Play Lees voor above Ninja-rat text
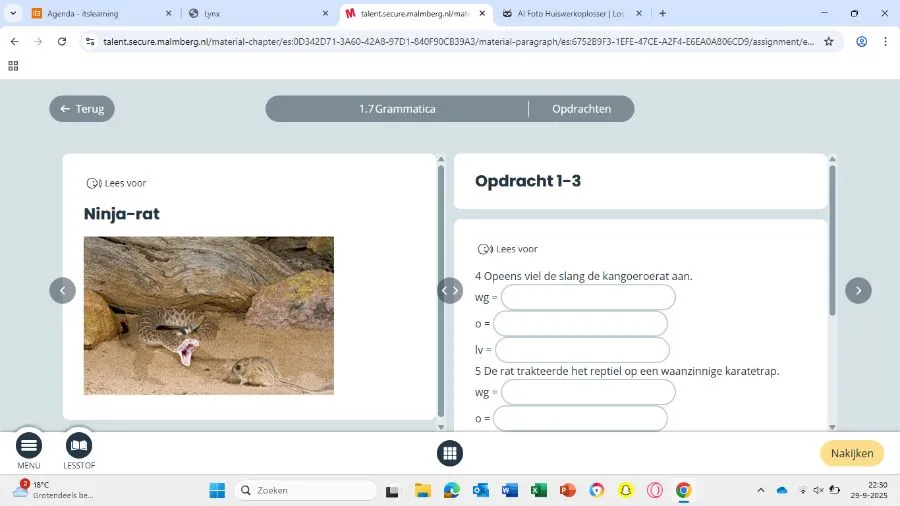This screenshot has height=506, width=900. pyautogui.click(x=117, y=183)
